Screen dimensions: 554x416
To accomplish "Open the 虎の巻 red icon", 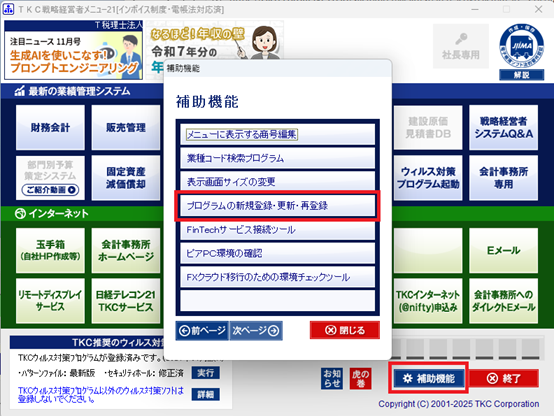I will click(x=360, y=379).
